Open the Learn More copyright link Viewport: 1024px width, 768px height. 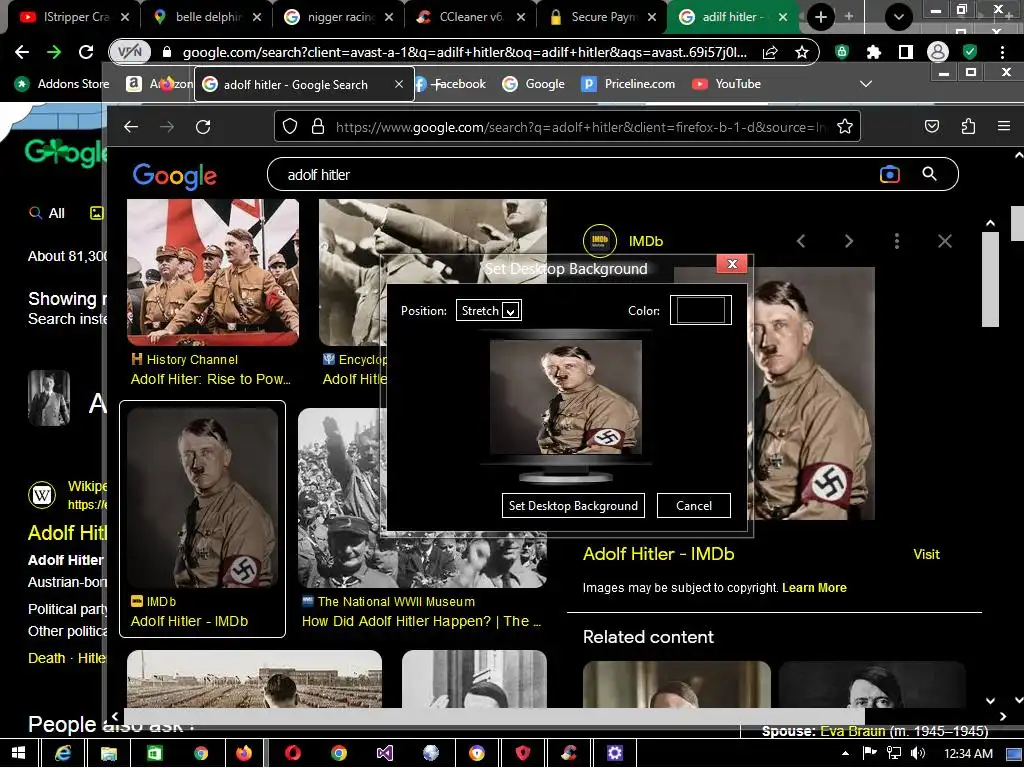814,587
